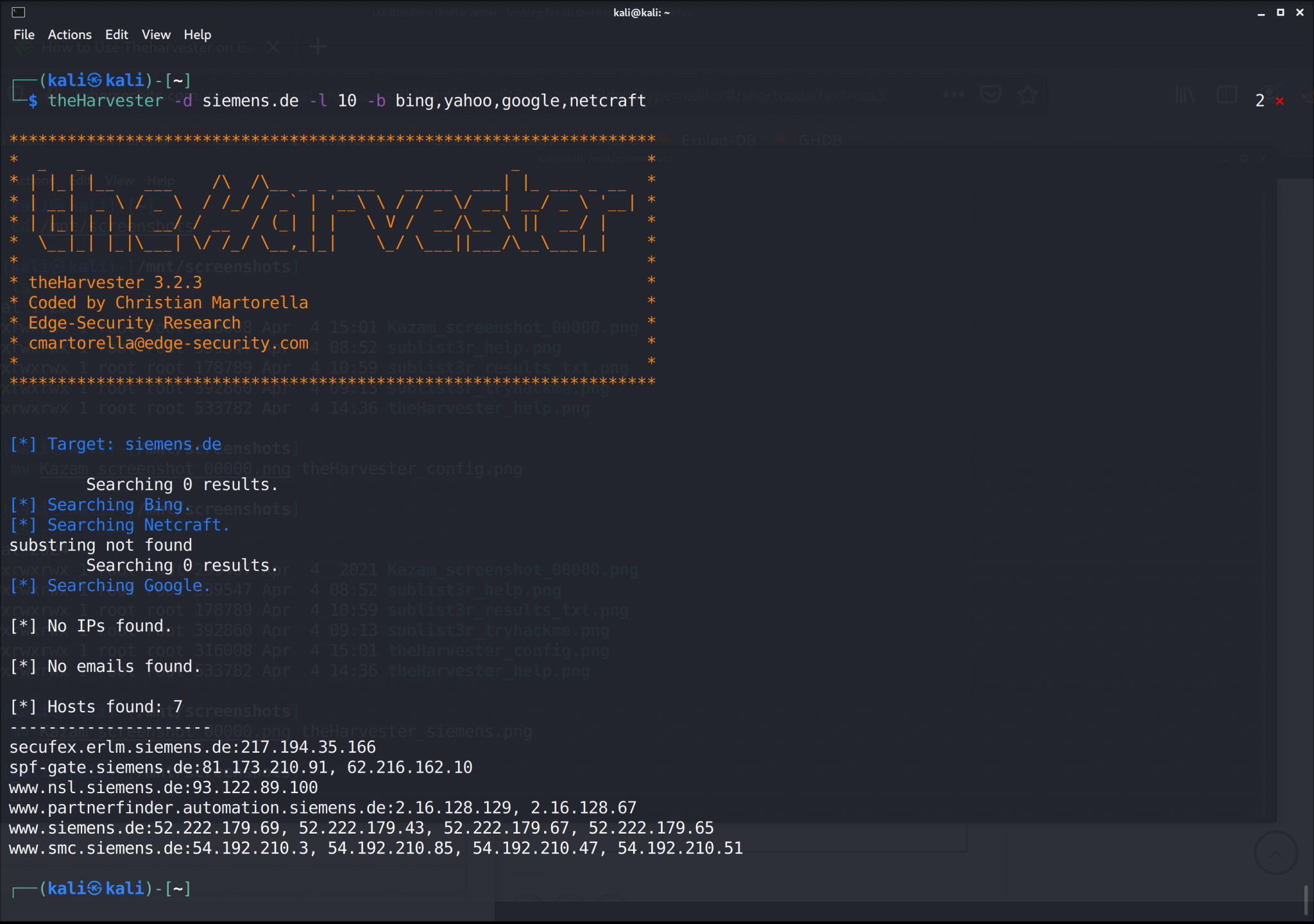Toggle the Firefox sidebar icon

point(1227,94)
